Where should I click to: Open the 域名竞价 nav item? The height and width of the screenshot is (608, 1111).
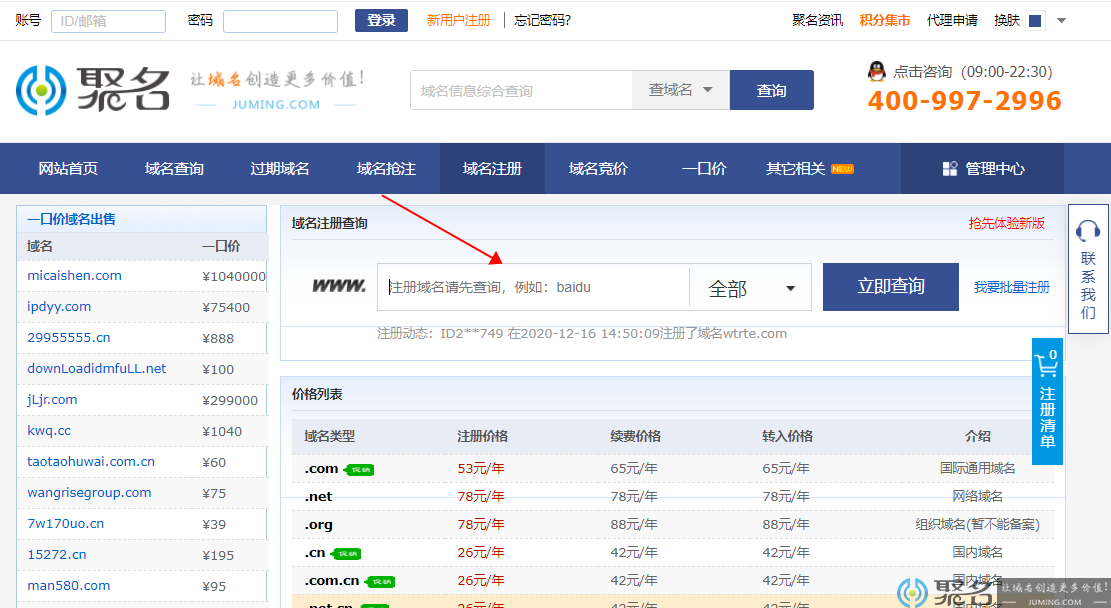[x=598, y=169]
